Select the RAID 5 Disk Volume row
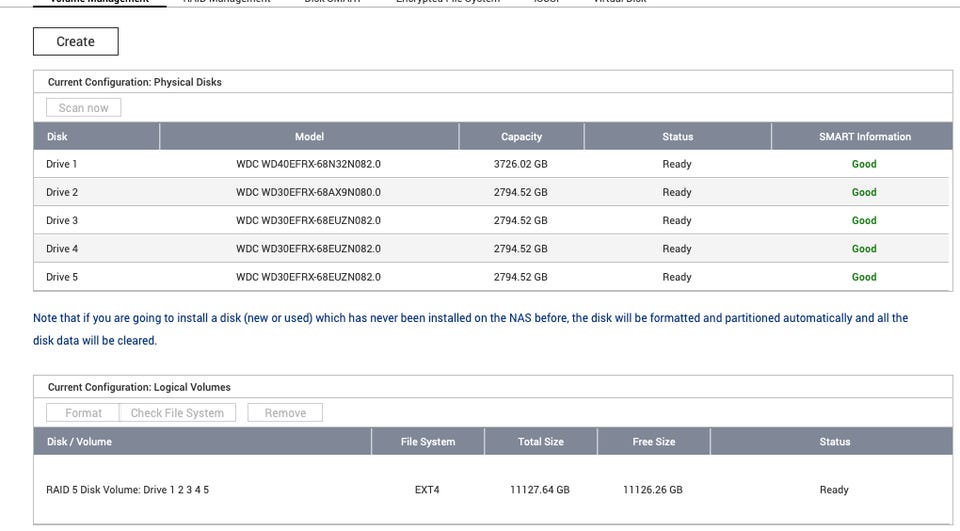The height and width of the screenshot is (531, 960). [128, 490]
